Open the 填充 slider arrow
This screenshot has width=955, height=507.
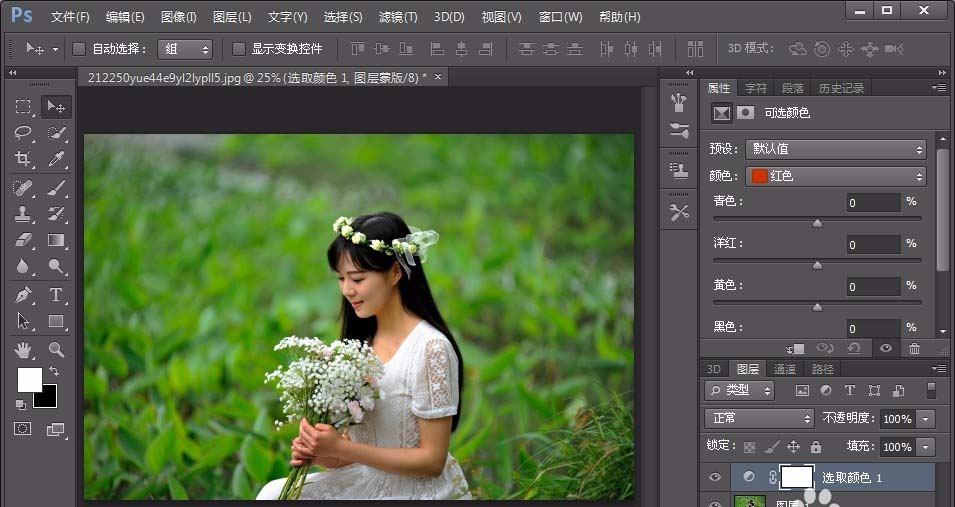click(926, 447)
